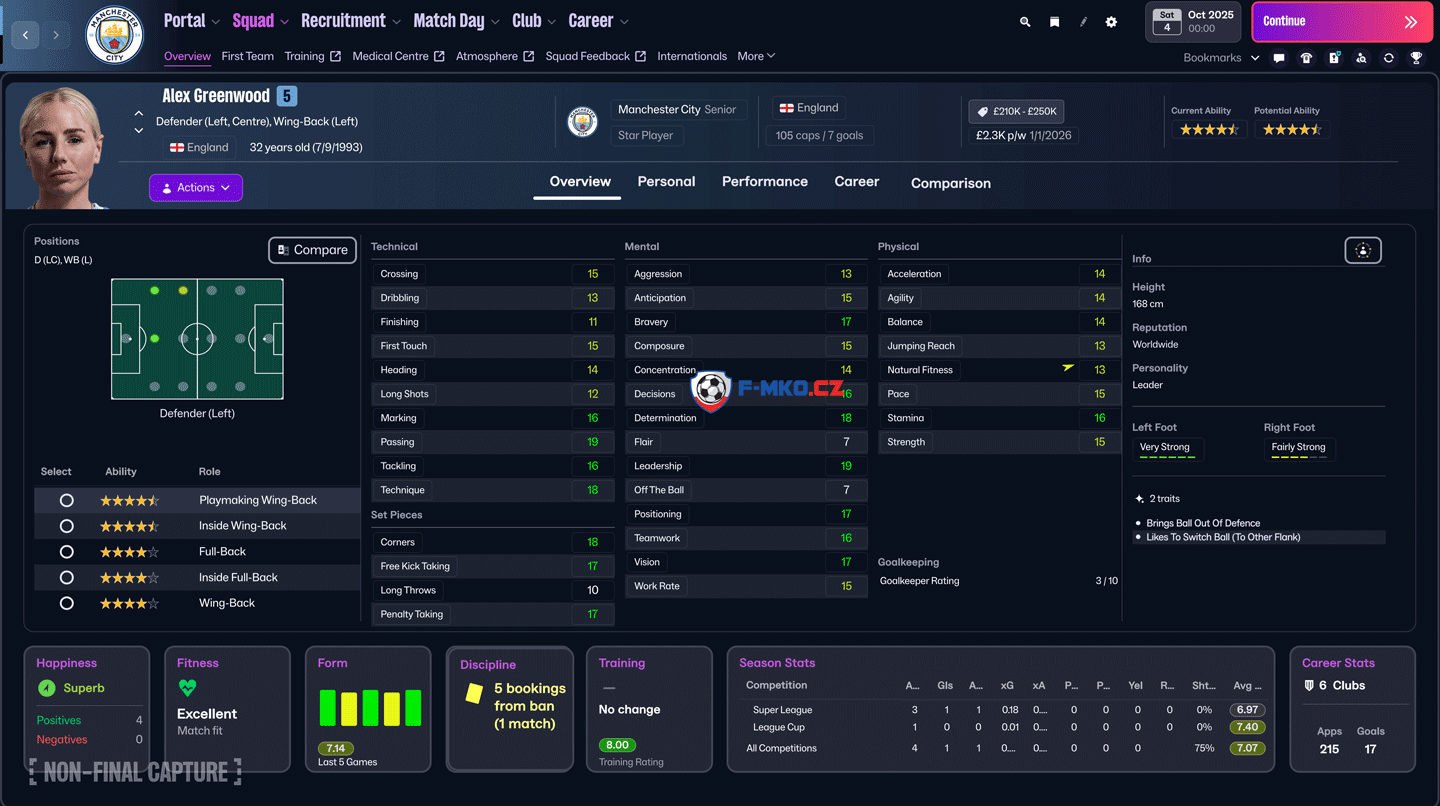The height and width of the screenshot is (806, 1440).
Task: Open Internationals submenu item
Action: 692,56
